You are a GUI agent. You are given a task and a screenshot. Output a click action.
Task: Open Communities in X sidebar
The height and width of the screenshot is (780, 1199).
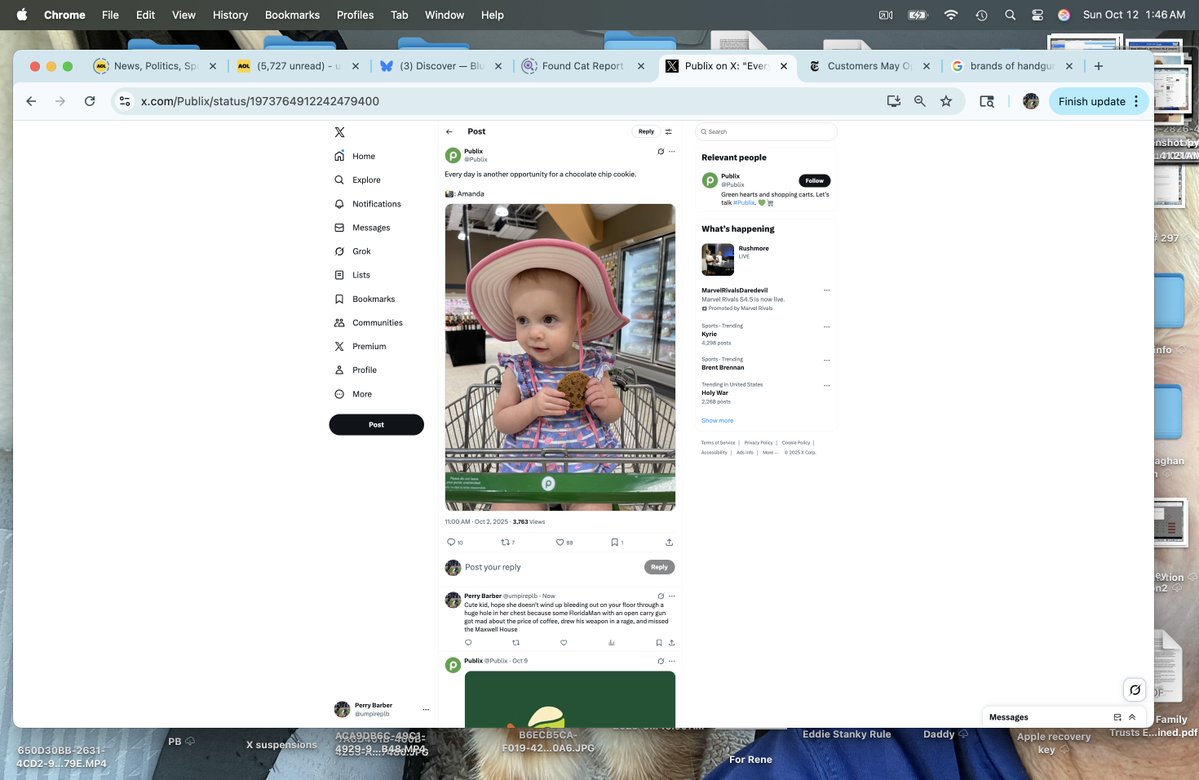pos(369,323)
